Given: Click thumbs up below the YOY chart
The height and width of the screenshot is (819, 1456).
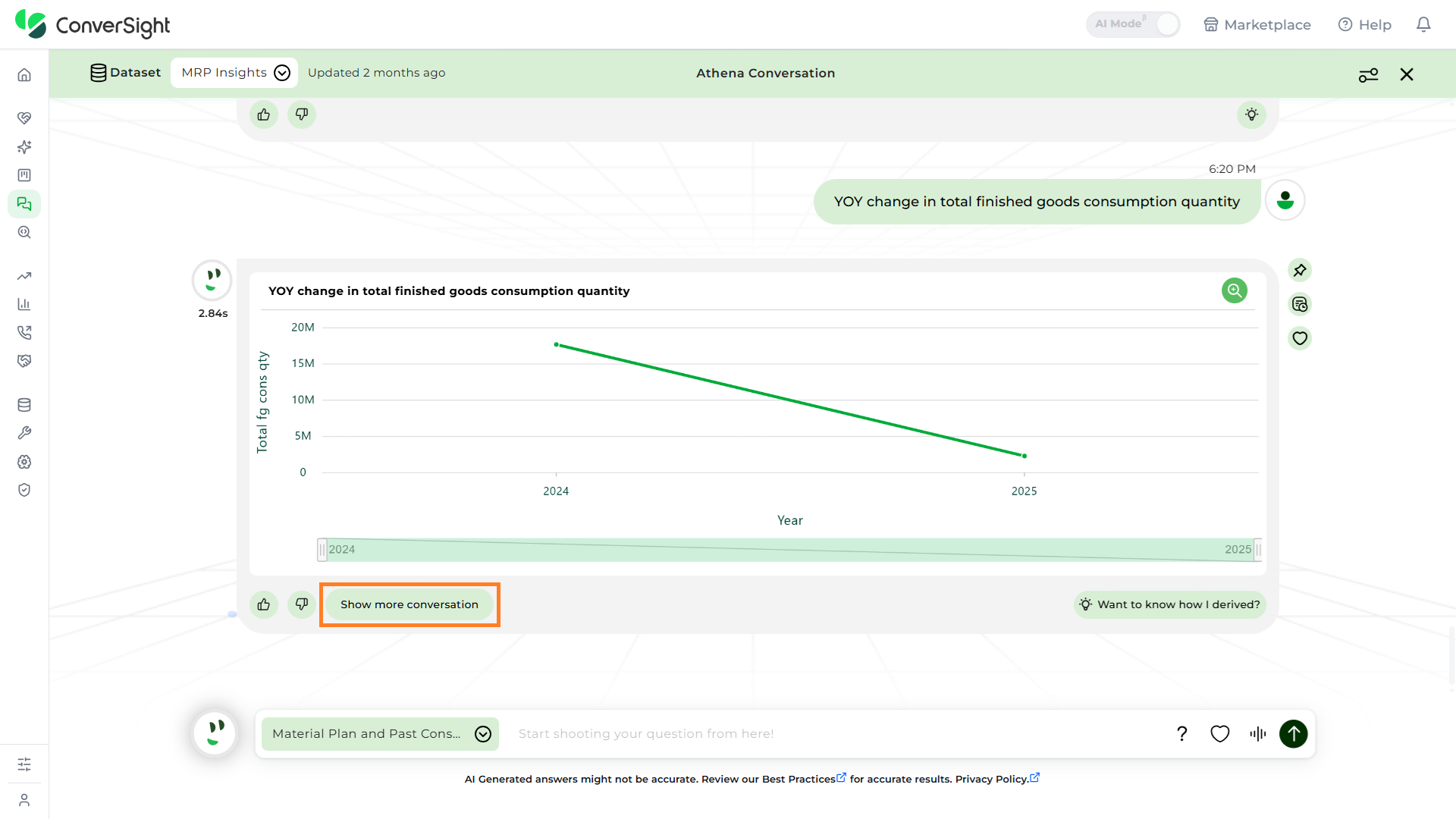Looking at the screenshot, I should pyautogui.click(x=264, y=604).
